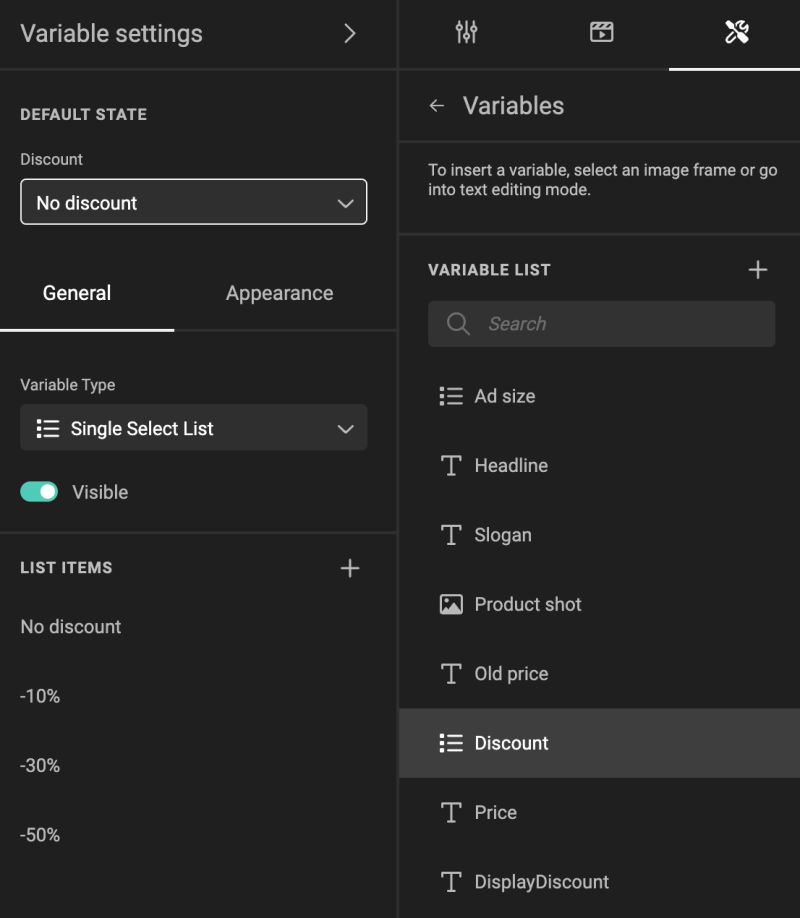This screenshot has width=800, height=918.
Task: Select the tools wrench panel icon
Action: tap(736, 33)
